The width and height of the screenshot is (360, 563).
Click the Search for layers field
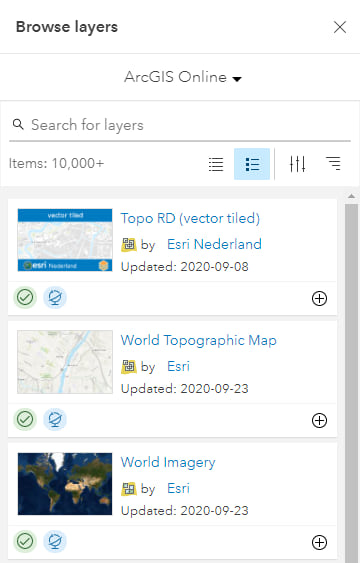pyautogui.click(x=179, y=125)
